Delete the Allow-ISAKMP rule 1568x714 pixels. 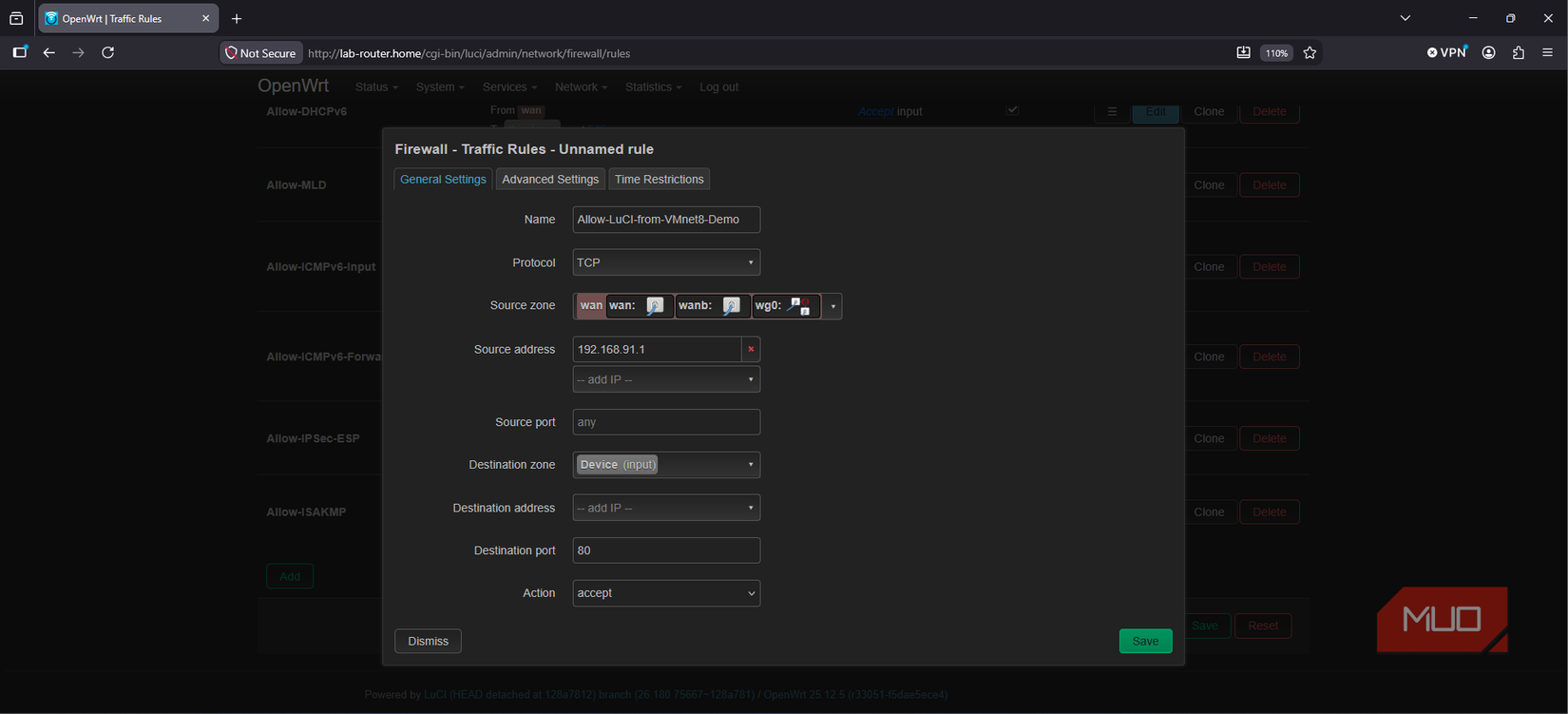[1269, 512]
